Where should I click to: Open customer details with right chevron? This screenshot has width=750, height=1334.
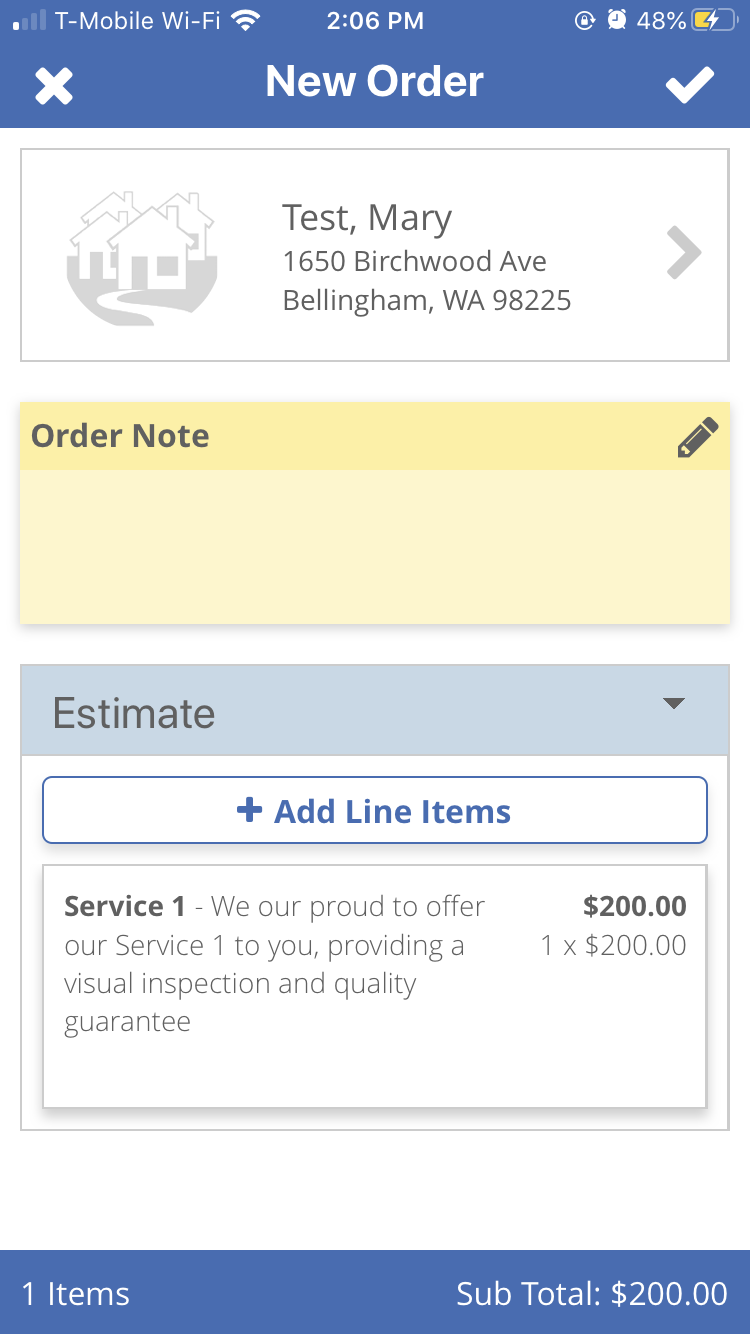684,254
